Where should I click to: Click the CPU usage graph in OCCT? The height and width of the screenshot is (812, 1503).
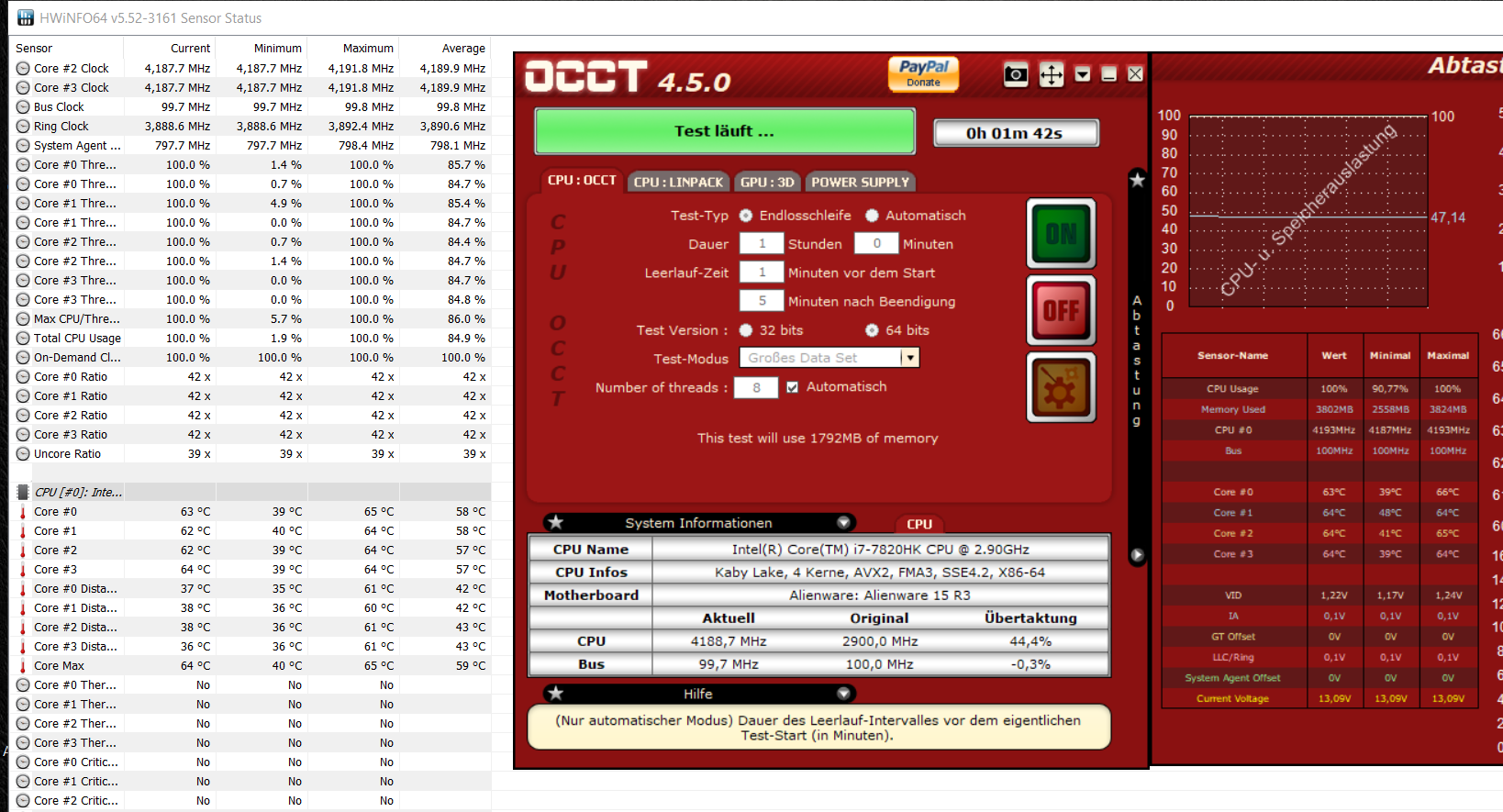coord(1309,211)
